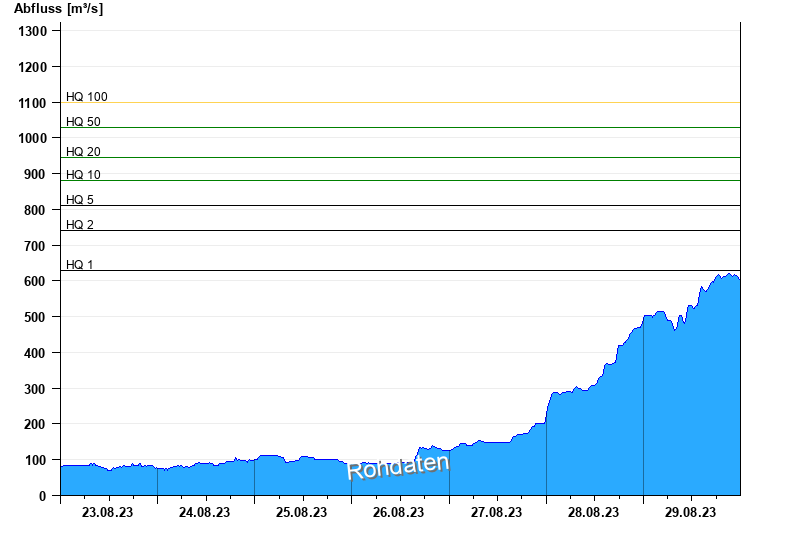
Task: Click the HQ 1 threshold label
Action: (80, 265)
